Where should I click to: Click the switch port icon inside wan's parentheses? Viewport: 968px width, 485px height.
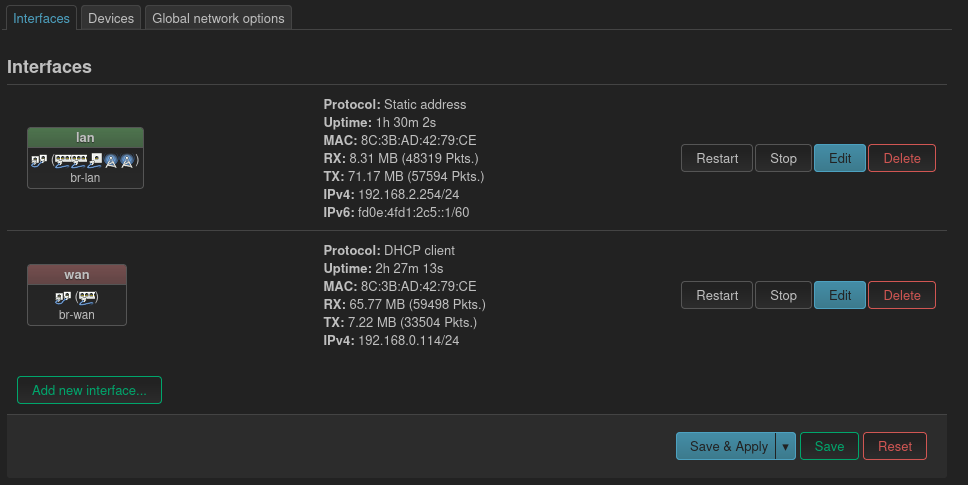(x=86, y=296)
